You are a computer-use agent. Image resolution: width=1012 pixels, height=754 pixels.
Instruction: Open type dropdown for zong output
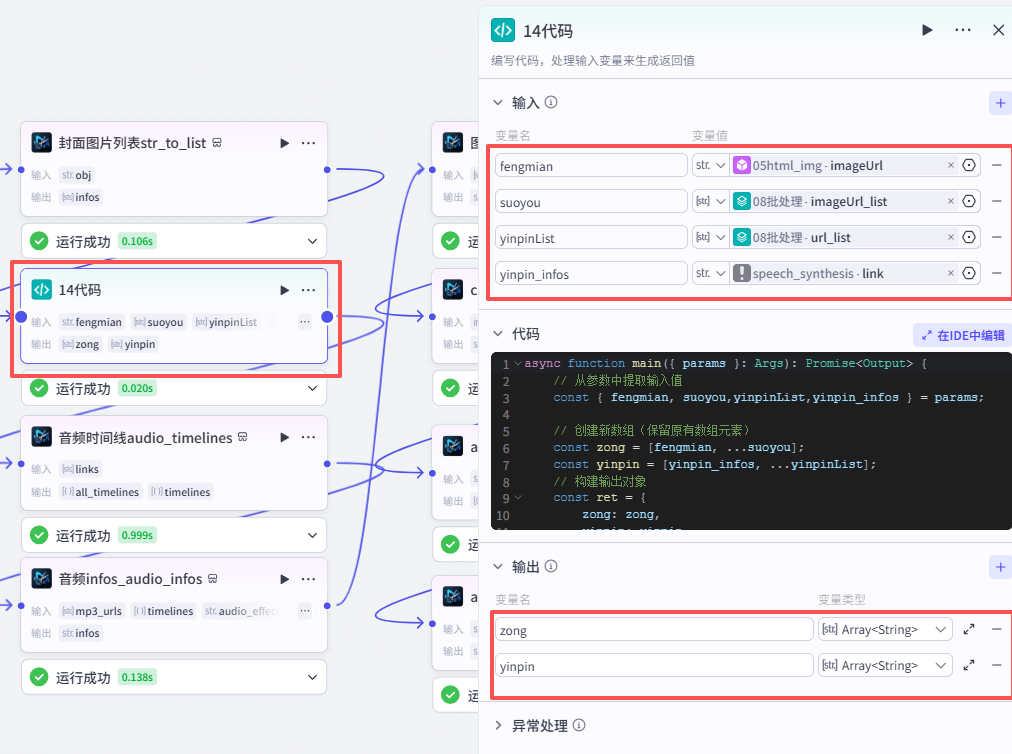point(885,630)
